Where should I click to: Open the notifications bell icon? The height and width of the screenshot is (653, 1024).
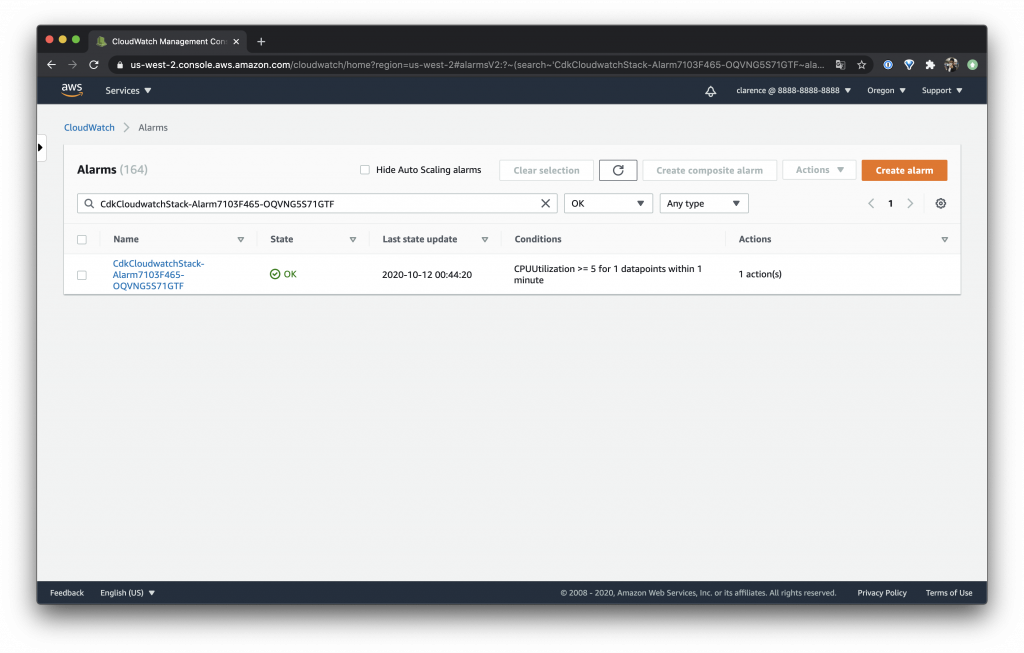[711, 91]
